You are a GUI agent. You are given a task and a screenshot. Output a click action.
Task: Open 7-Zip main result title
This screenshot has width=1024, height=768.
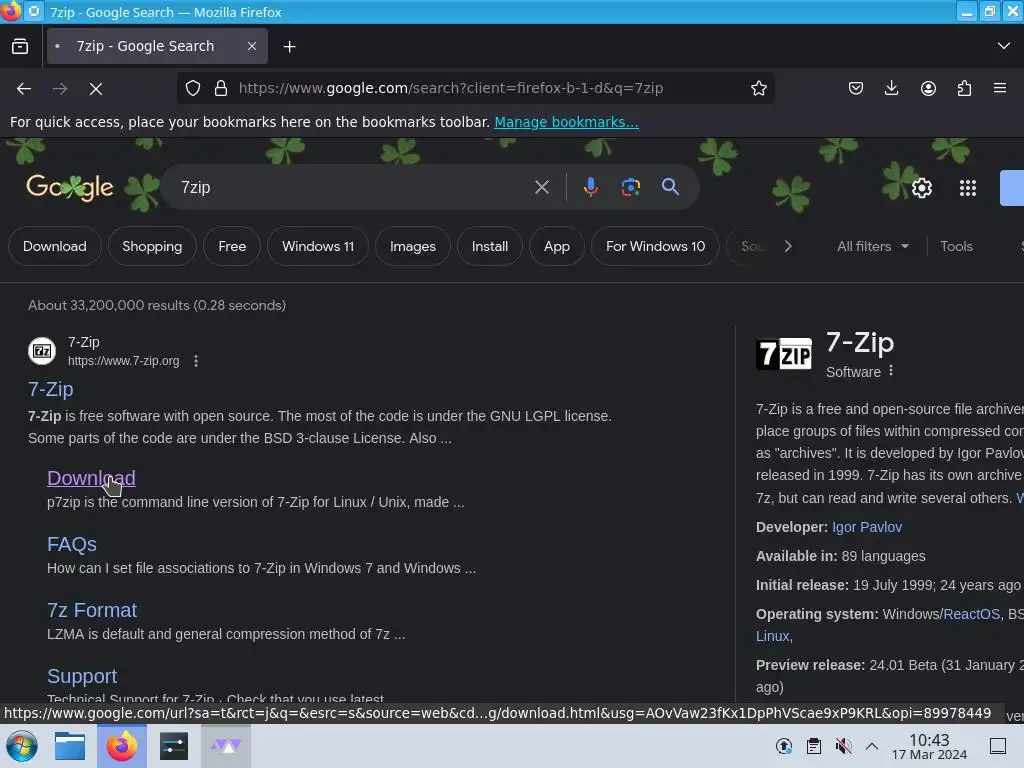50,389
